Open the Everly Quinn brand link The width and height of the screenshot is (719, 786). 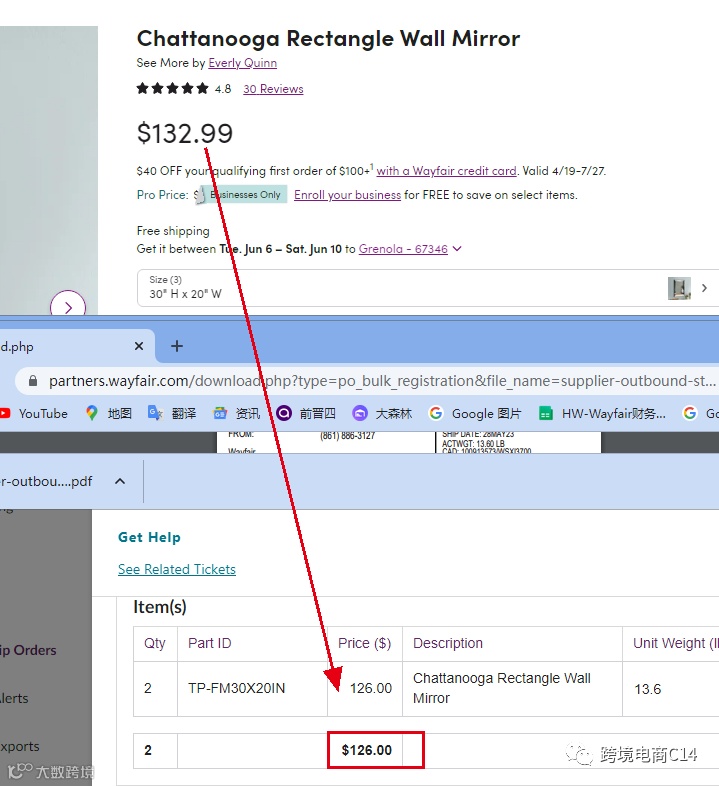(x=242, y=63)
